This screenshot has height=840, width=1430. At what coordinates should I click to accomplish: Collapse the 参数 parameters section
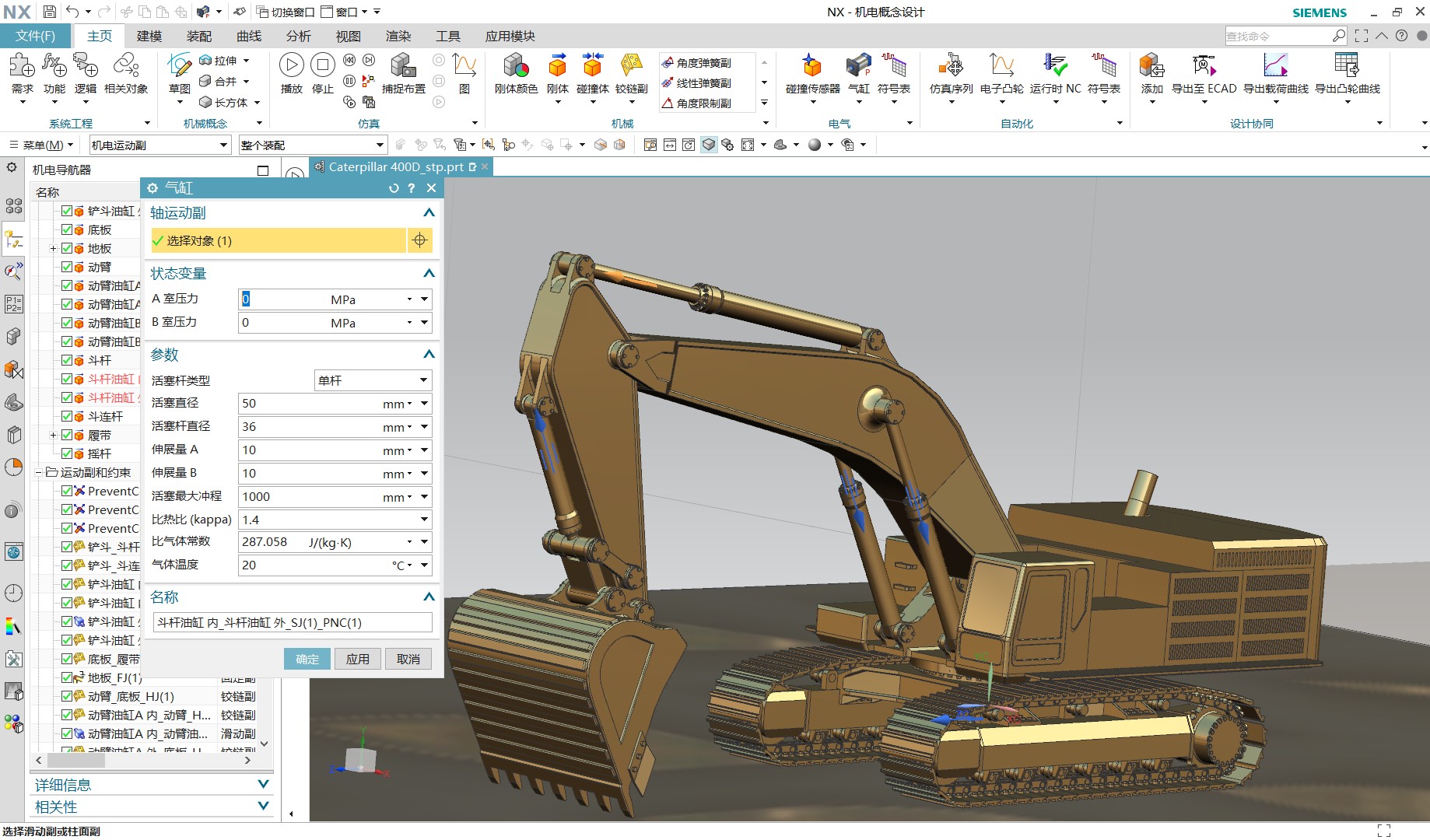pos(429,354)
